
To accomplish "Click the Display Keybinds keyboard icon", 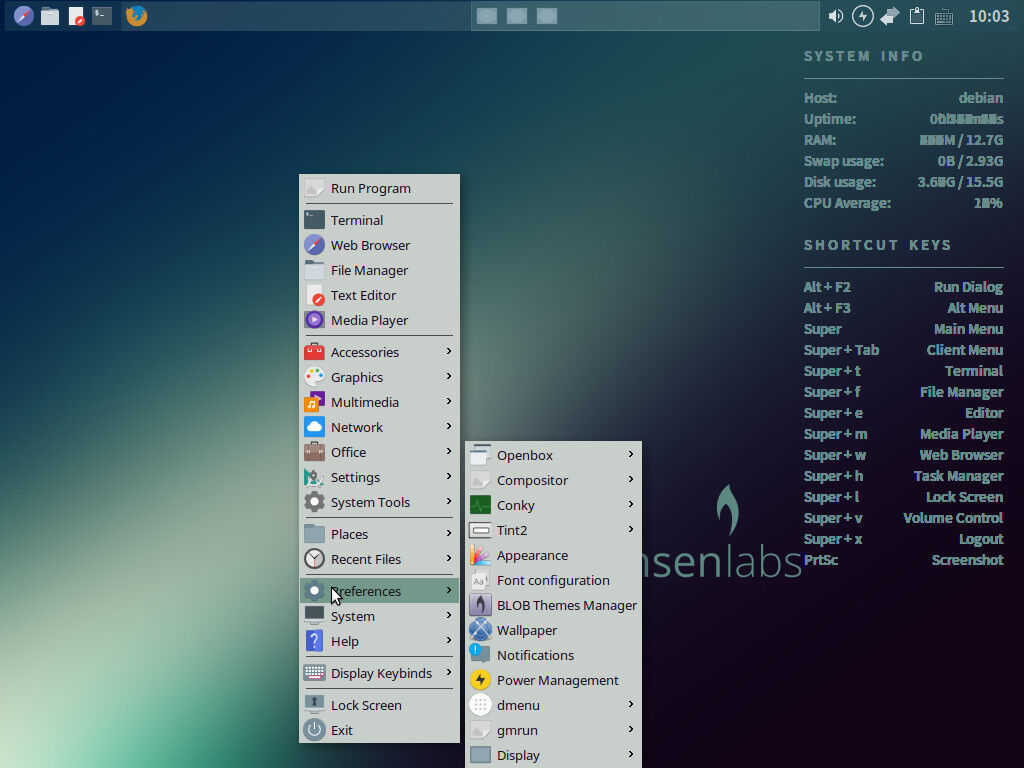I will pyautogui.click(x=314, y=673).
